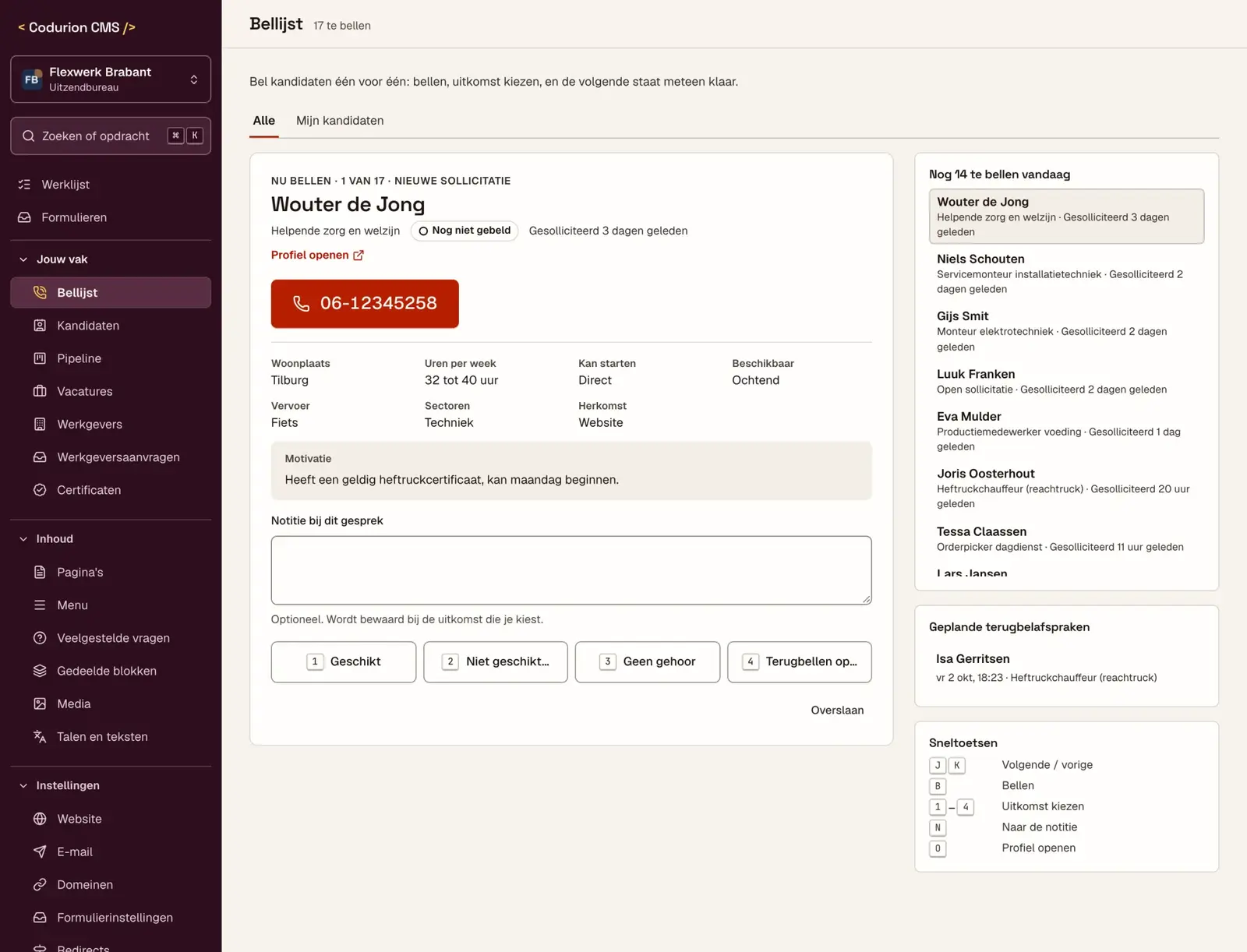Call the number 06-12345258
The image size is (1247, 952).
coord(365,304)
